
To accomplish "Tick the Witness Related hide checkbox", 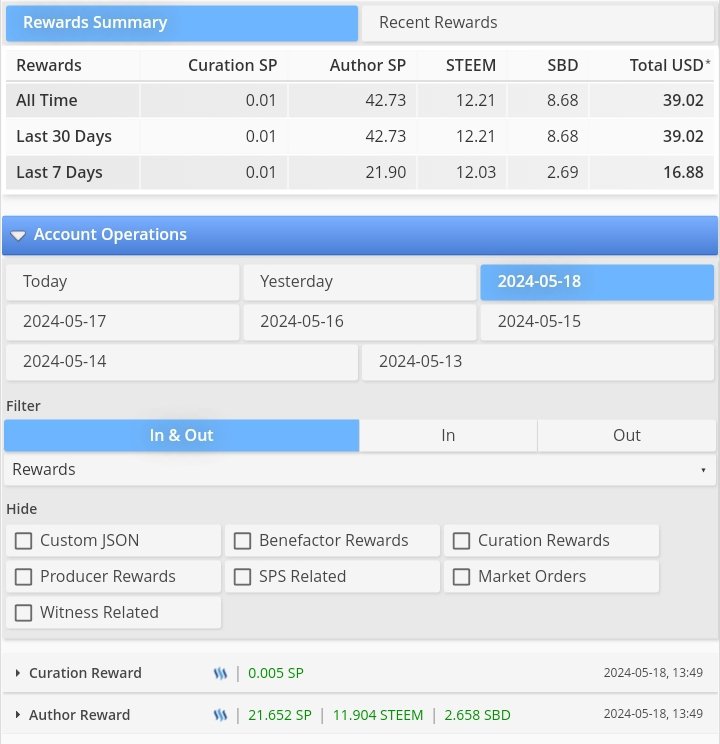I will pos(23,613).
